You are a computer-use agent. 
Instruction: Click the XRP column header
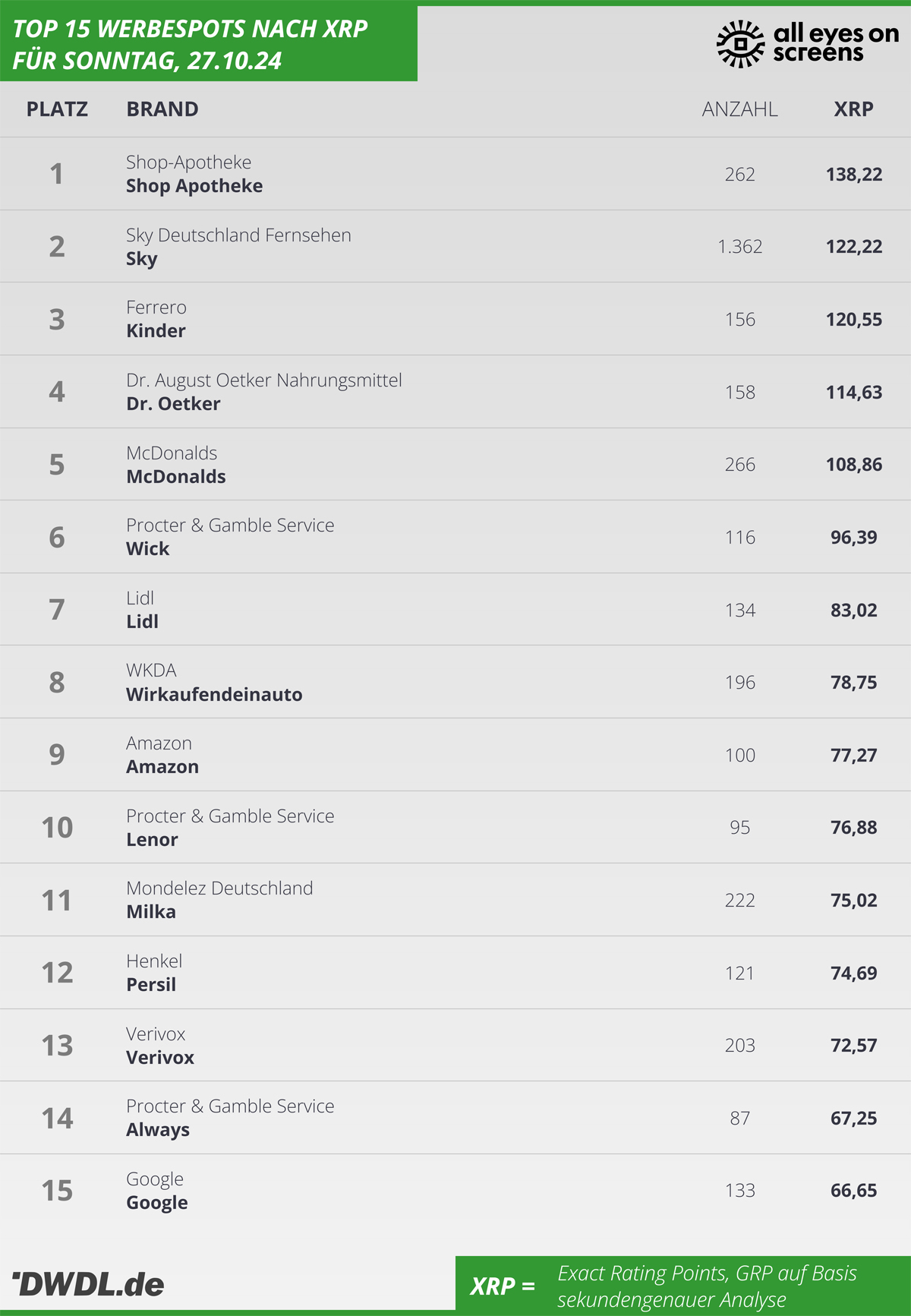click(853, 109)
